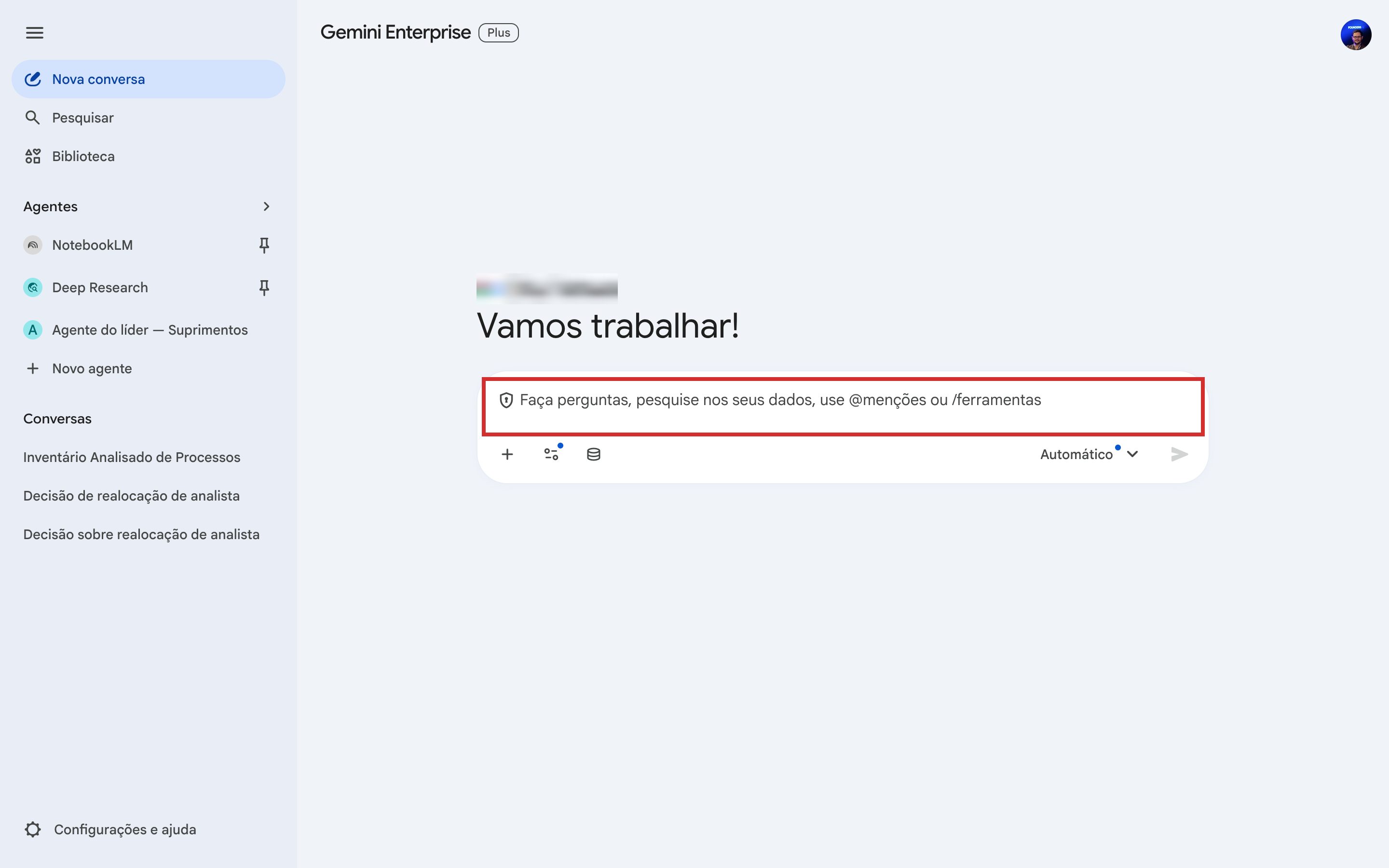Image resolution: width=1389 pixels, height=868 pixels.
Task: Focus the prompt input field
Action: tap(843, 406)
